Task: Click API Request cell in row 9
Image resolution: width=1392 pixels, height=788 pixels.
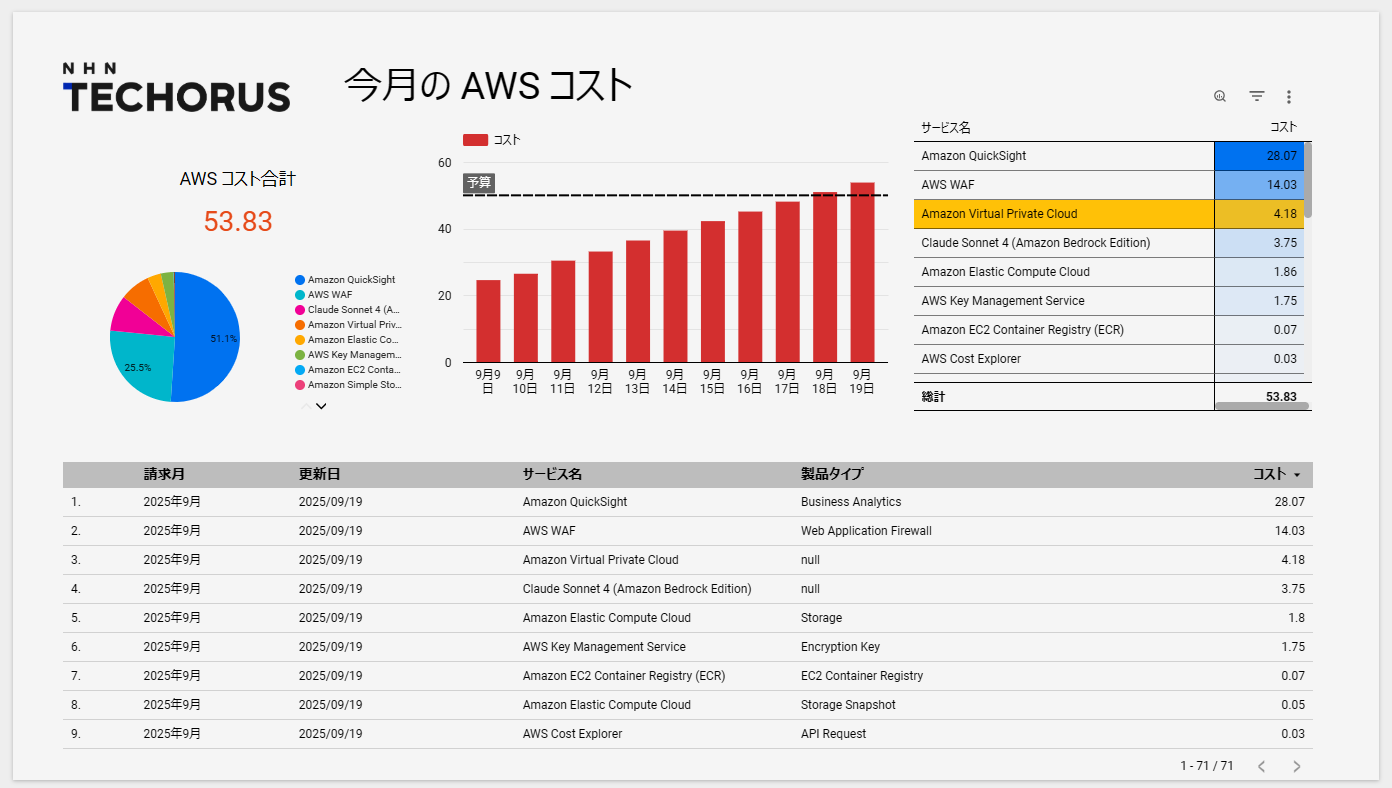Action: point(834,734)
